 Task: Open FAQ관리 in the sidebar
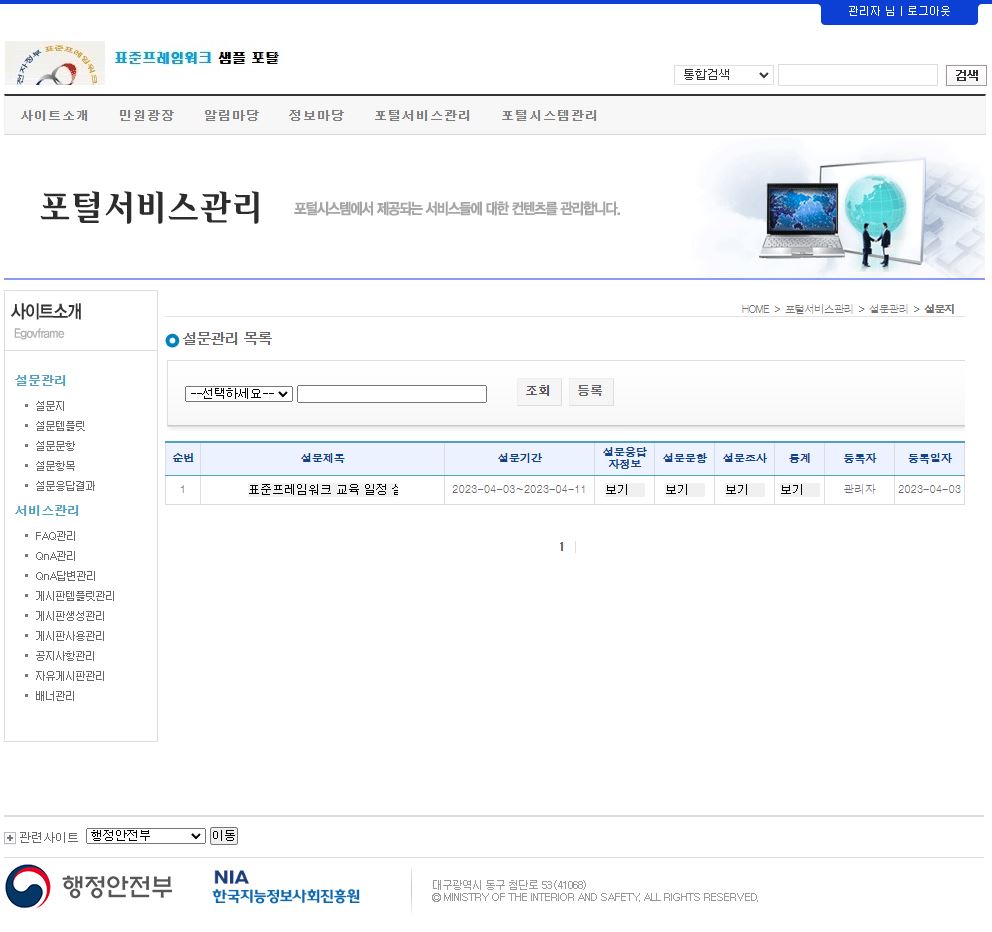[55, 536]
